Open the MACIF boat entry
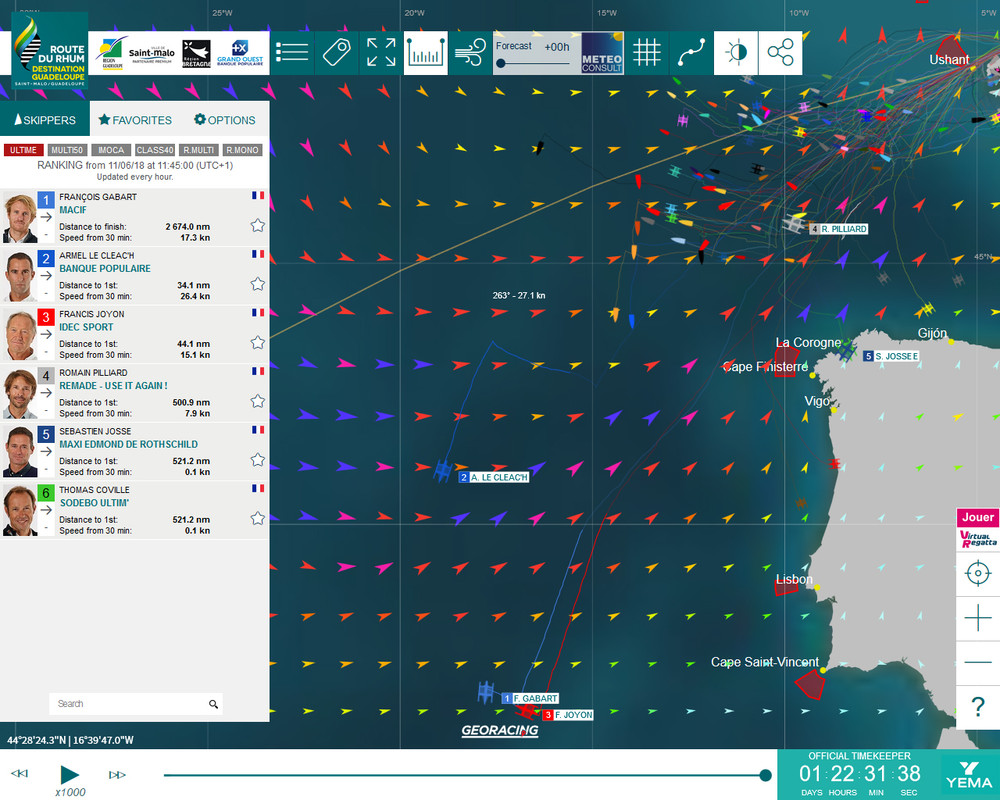Viewport: 1000px width, 800px height. click(x=73, y=210)
